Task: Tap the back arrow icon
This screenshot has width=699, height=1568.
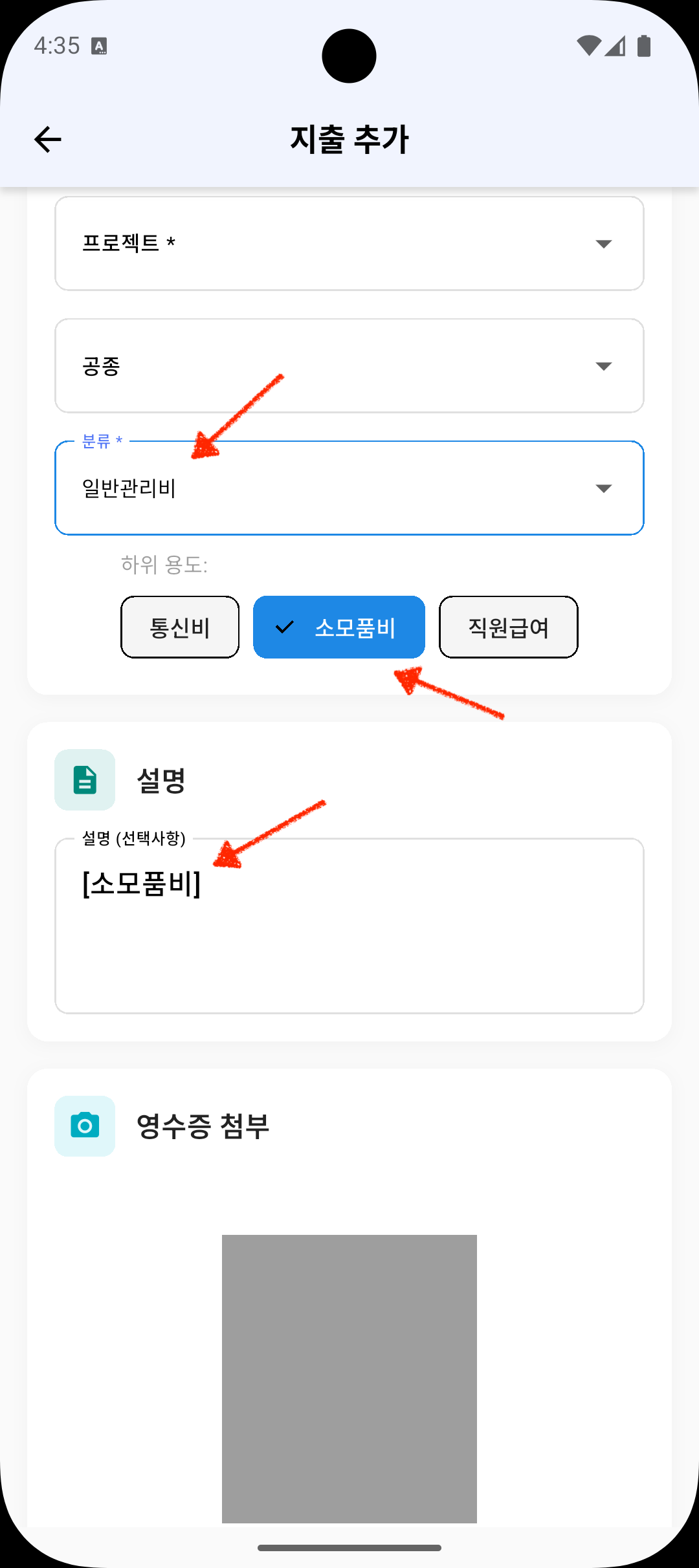Action: (x=48, y=139)
